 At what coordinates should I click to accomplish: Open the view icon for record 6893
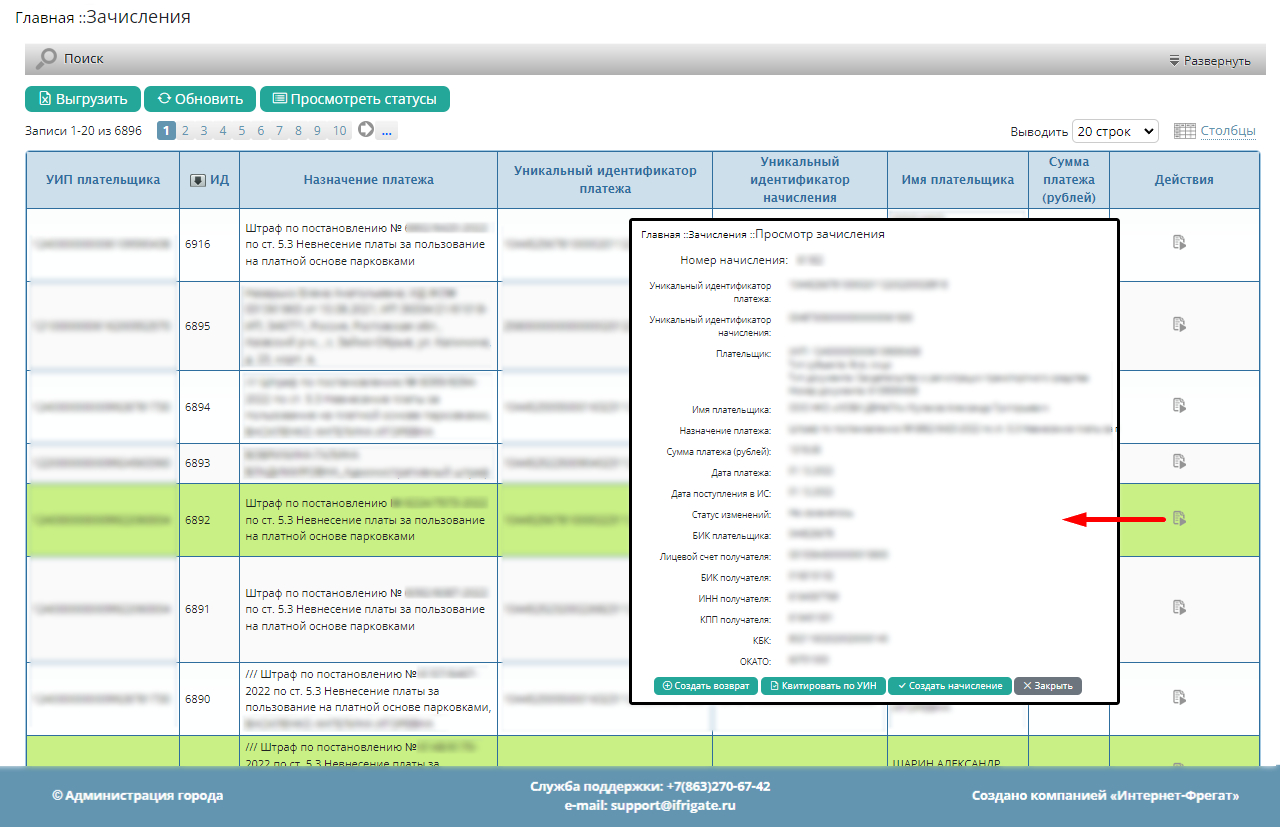pyautogui.click(x=1179, y=461)
